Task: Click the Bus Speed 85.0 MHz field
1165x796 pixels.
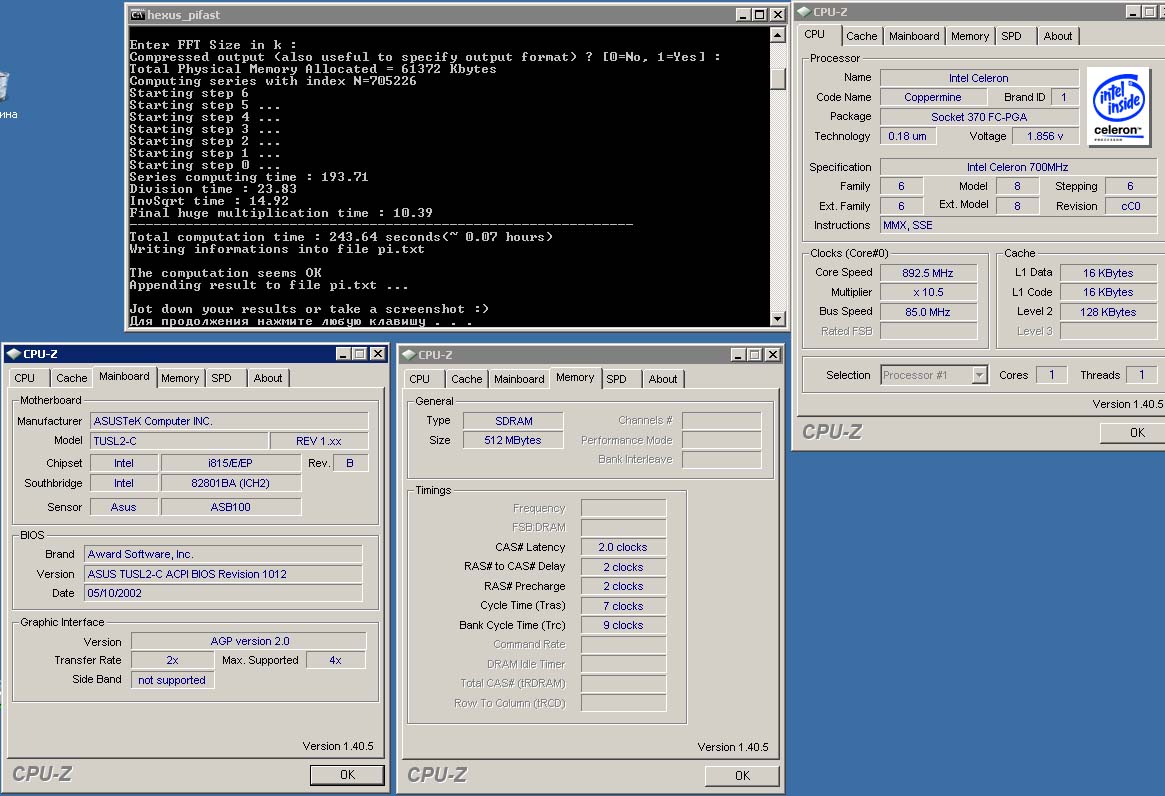Action: [x=928, y=312]
